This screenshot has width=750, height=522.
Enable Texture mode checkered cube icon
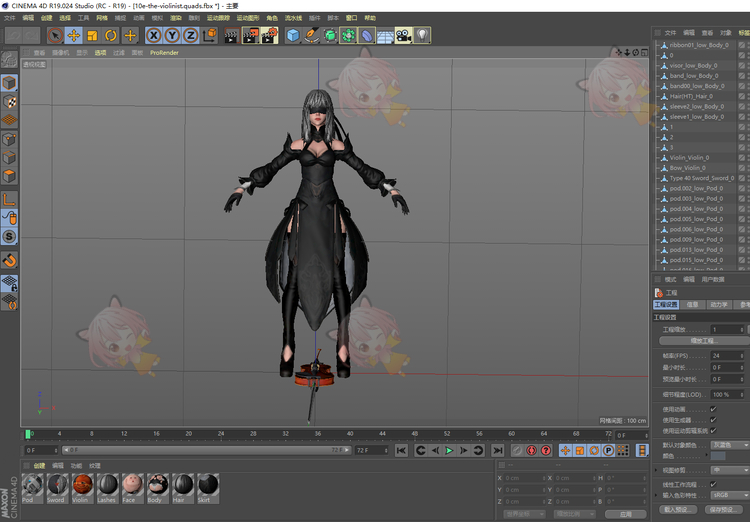click(10, 101)
